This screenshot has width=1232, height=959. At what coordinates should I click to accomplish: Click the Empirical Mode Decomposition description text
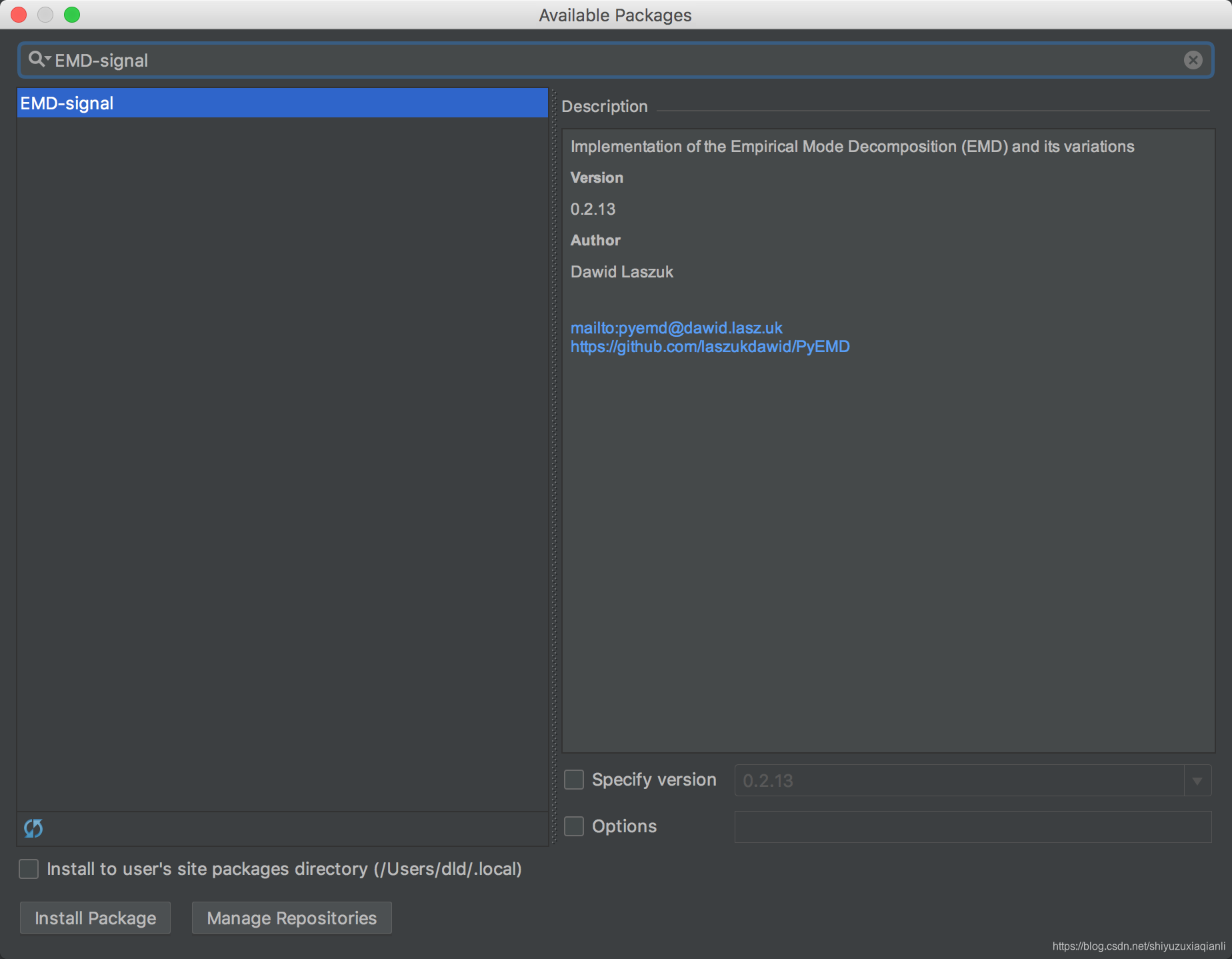853,146
